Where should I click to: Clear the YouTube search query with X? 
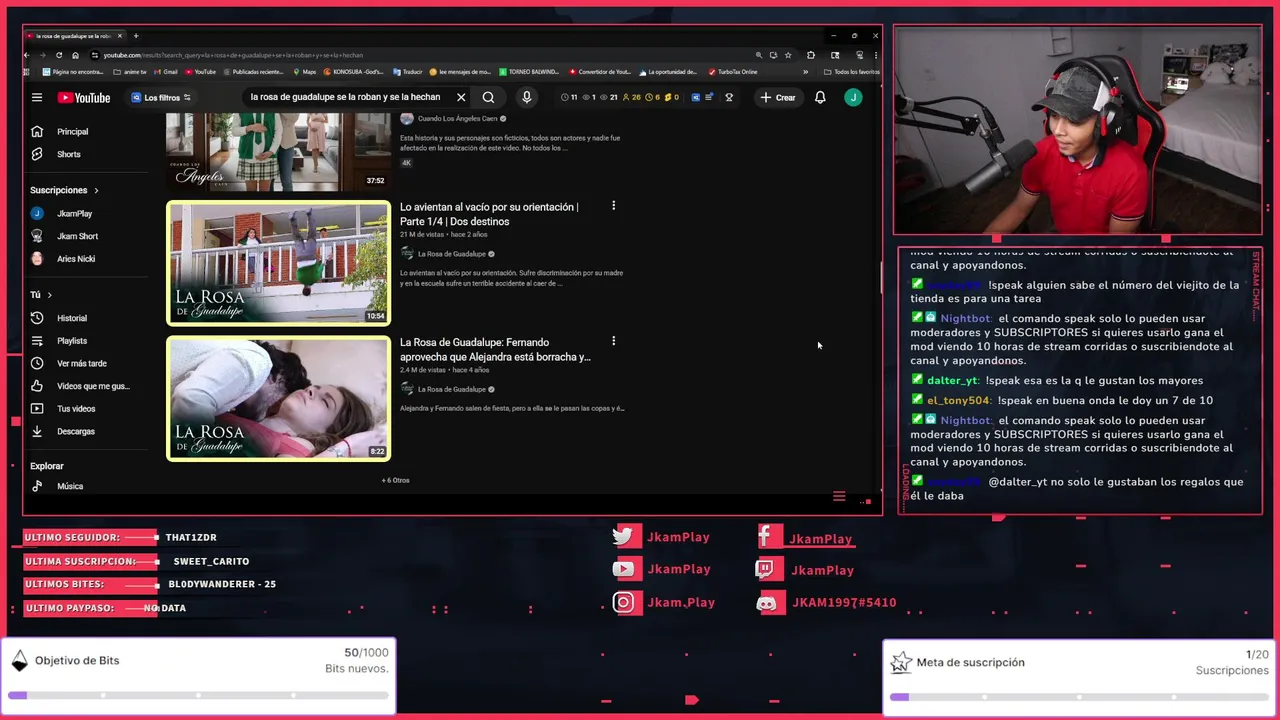click(x=461, y=98)
